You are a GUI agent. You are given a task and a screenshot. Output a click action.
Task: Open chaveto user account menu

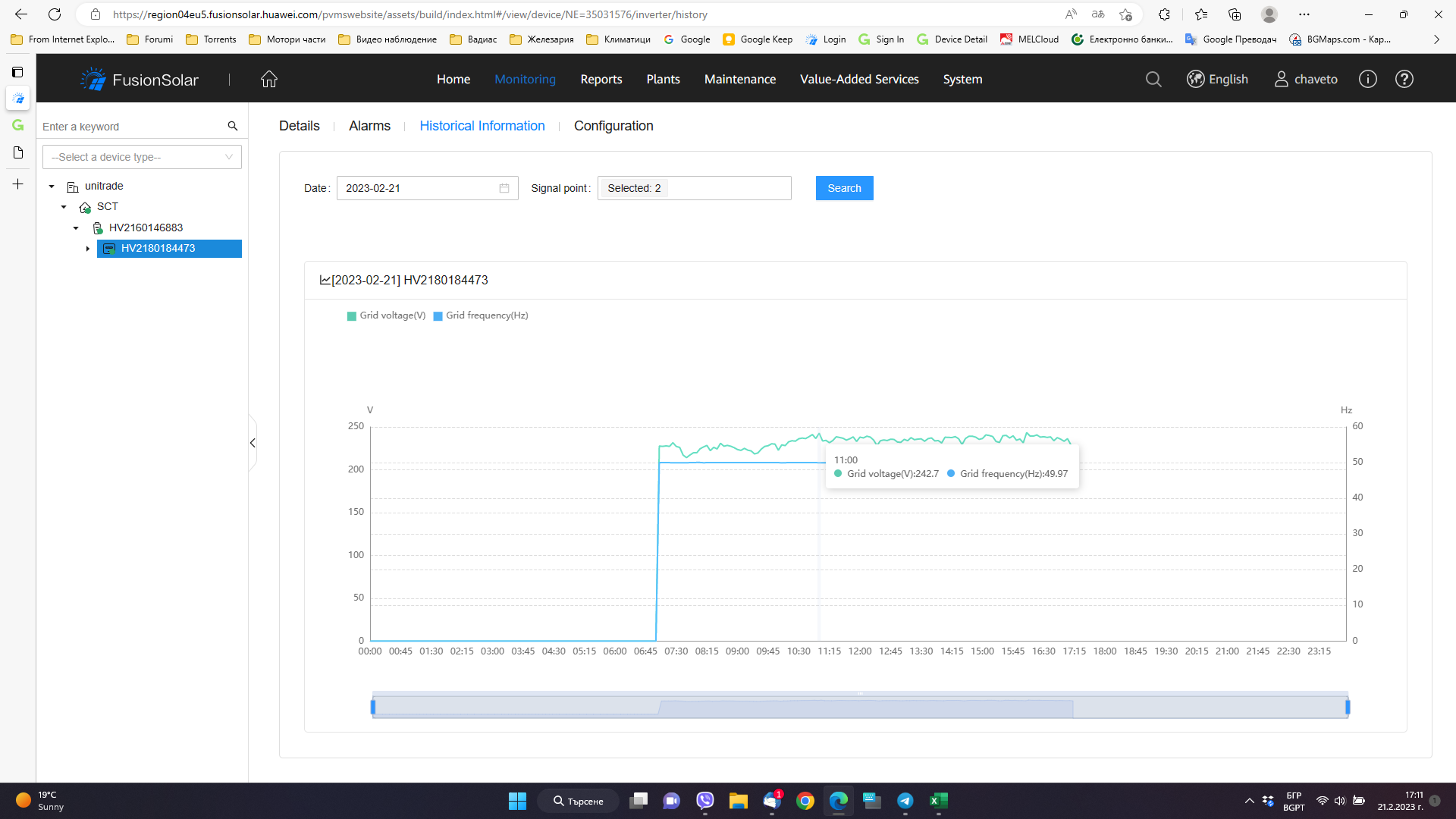pyautogui.click(x=1306, y=79)
